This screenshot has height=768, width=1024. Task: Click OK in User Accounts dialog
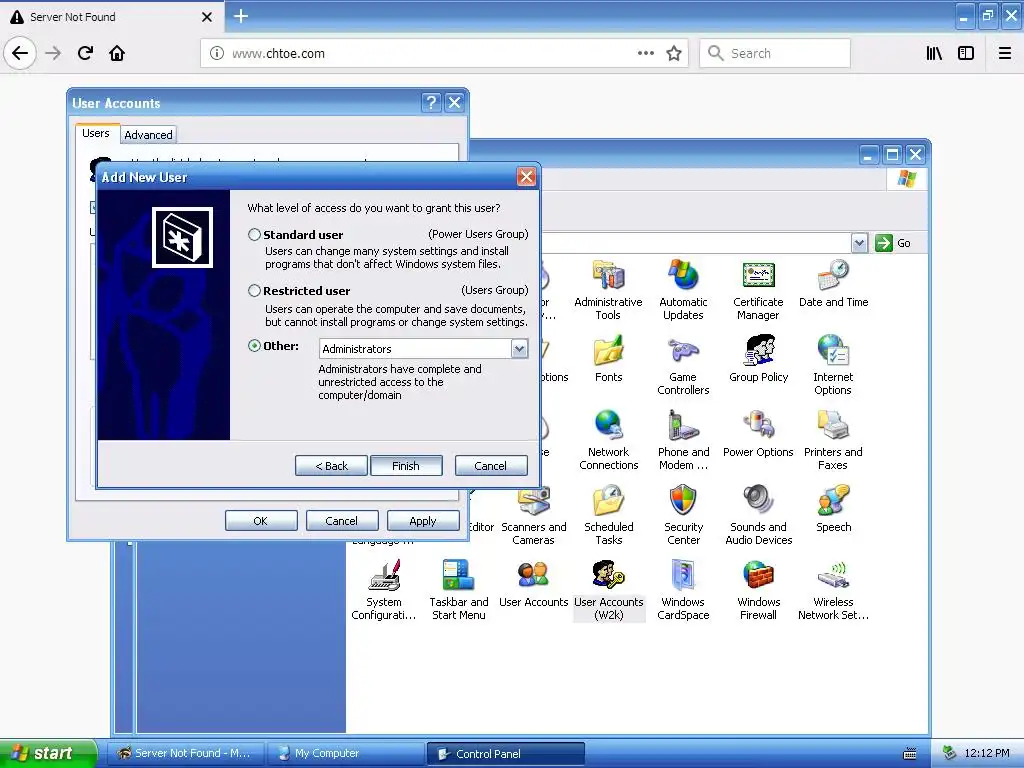261,520
